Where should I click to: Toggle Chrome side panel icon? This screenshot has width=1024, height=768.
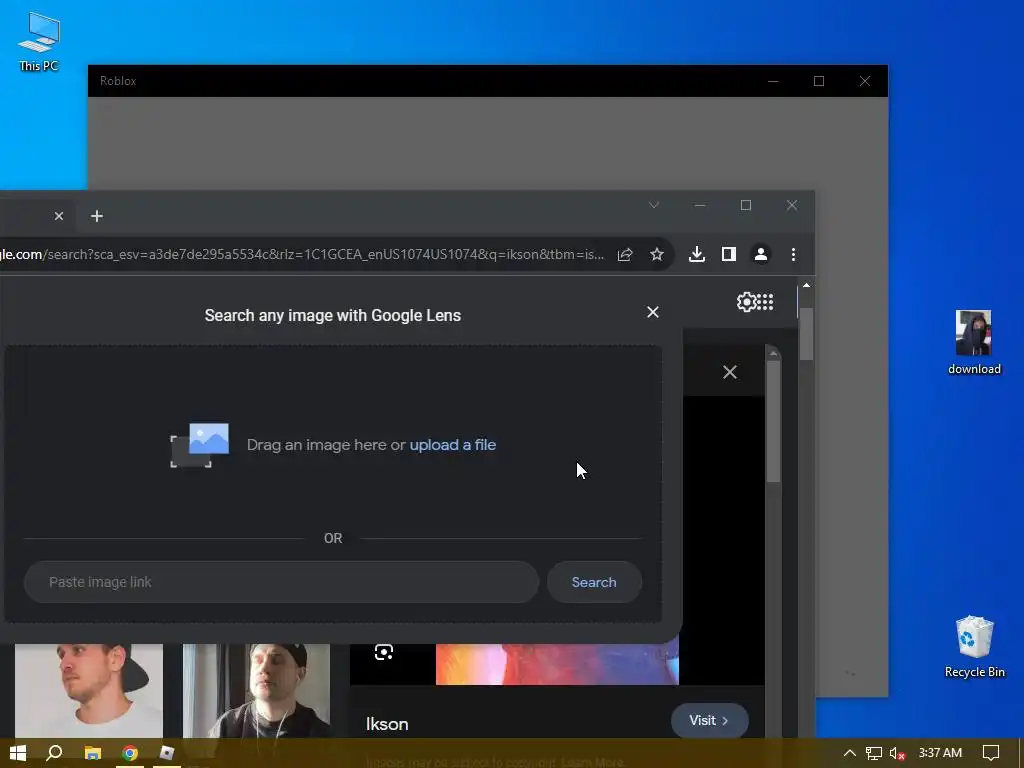coord(729,255)
